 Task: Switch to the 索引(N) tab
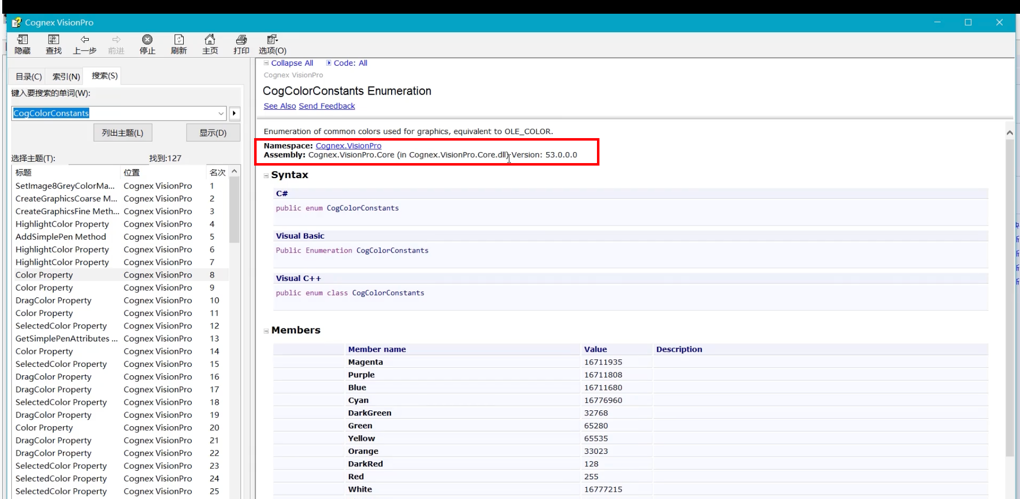click(x=66, y=76)
